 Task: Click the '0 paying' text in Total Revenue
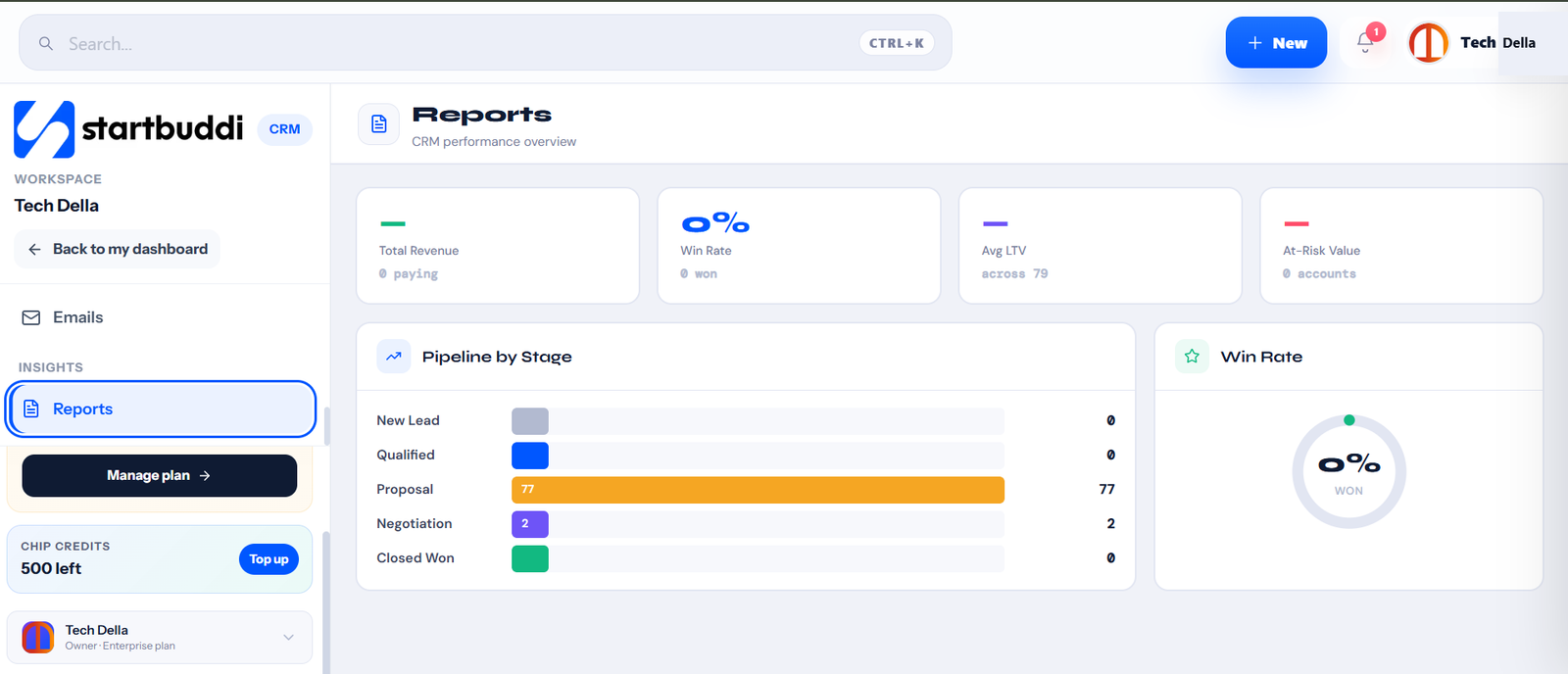pyautogui.click(x=409, y=274)
